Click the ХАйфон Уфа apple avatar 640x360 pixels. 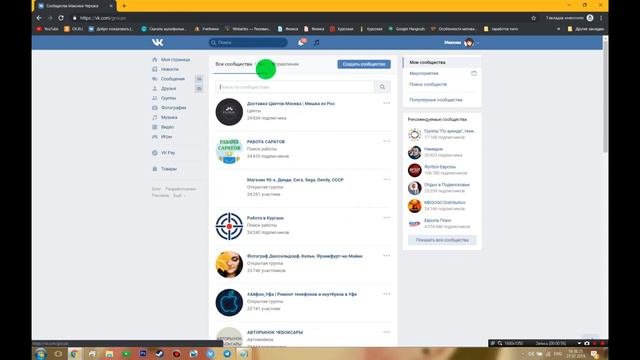click(229, 302)
